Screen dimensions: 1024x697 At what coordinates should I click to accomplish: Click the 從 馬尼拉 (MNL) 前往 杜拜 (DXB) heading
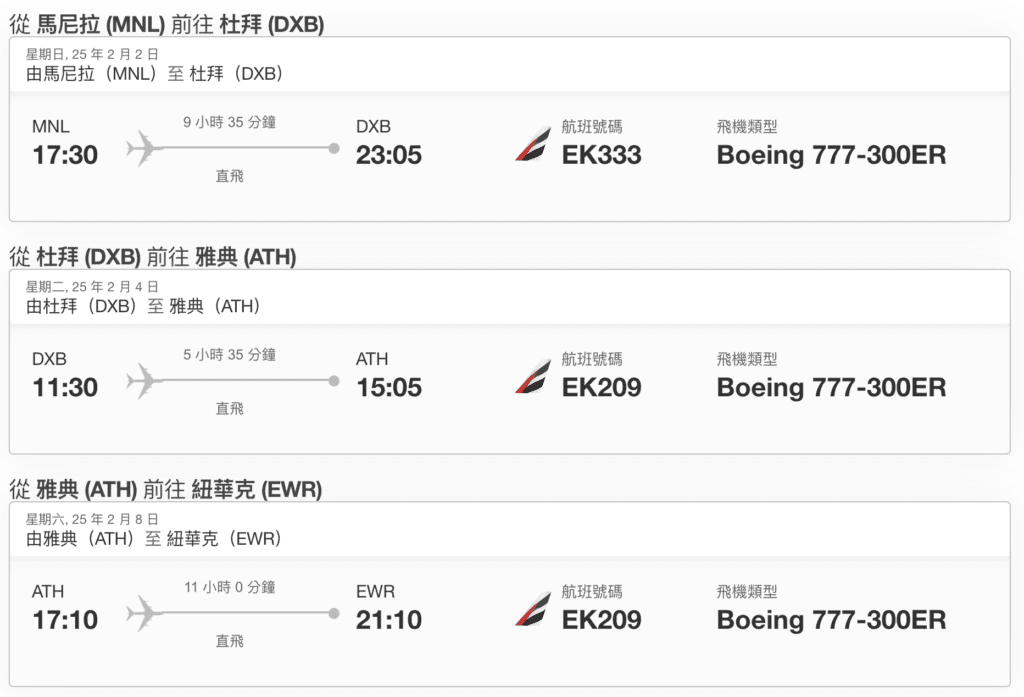(x=167, y=24)
